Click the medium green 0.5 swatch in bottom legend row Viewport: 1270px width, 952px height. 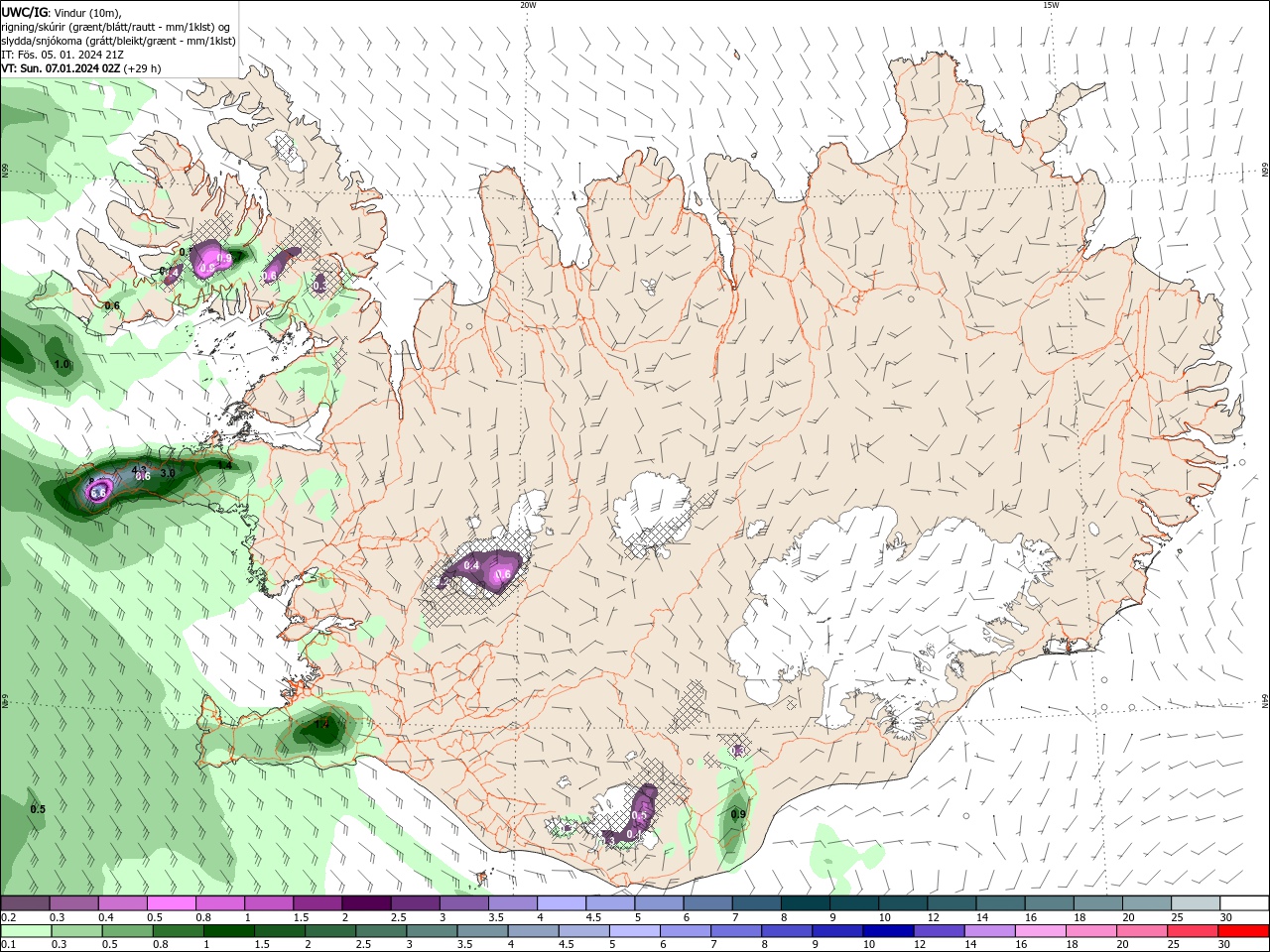(x=127, y=931)
